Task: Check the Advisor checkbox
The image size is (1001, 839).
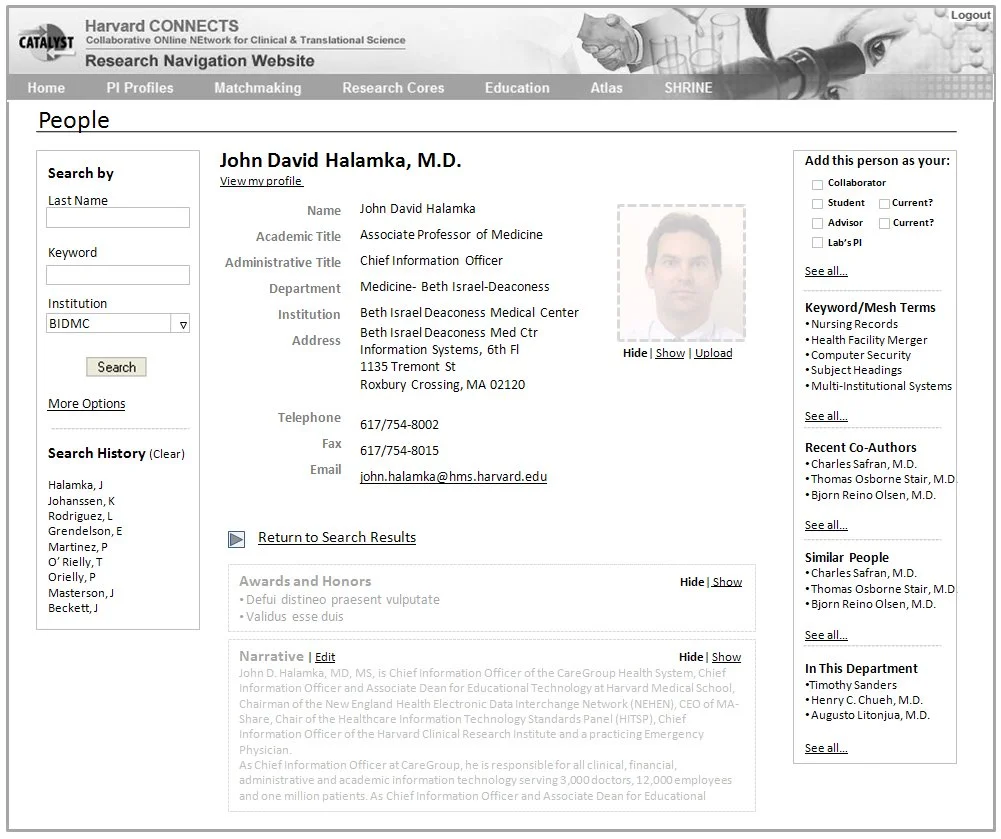Action: click(x=817, y=223)
